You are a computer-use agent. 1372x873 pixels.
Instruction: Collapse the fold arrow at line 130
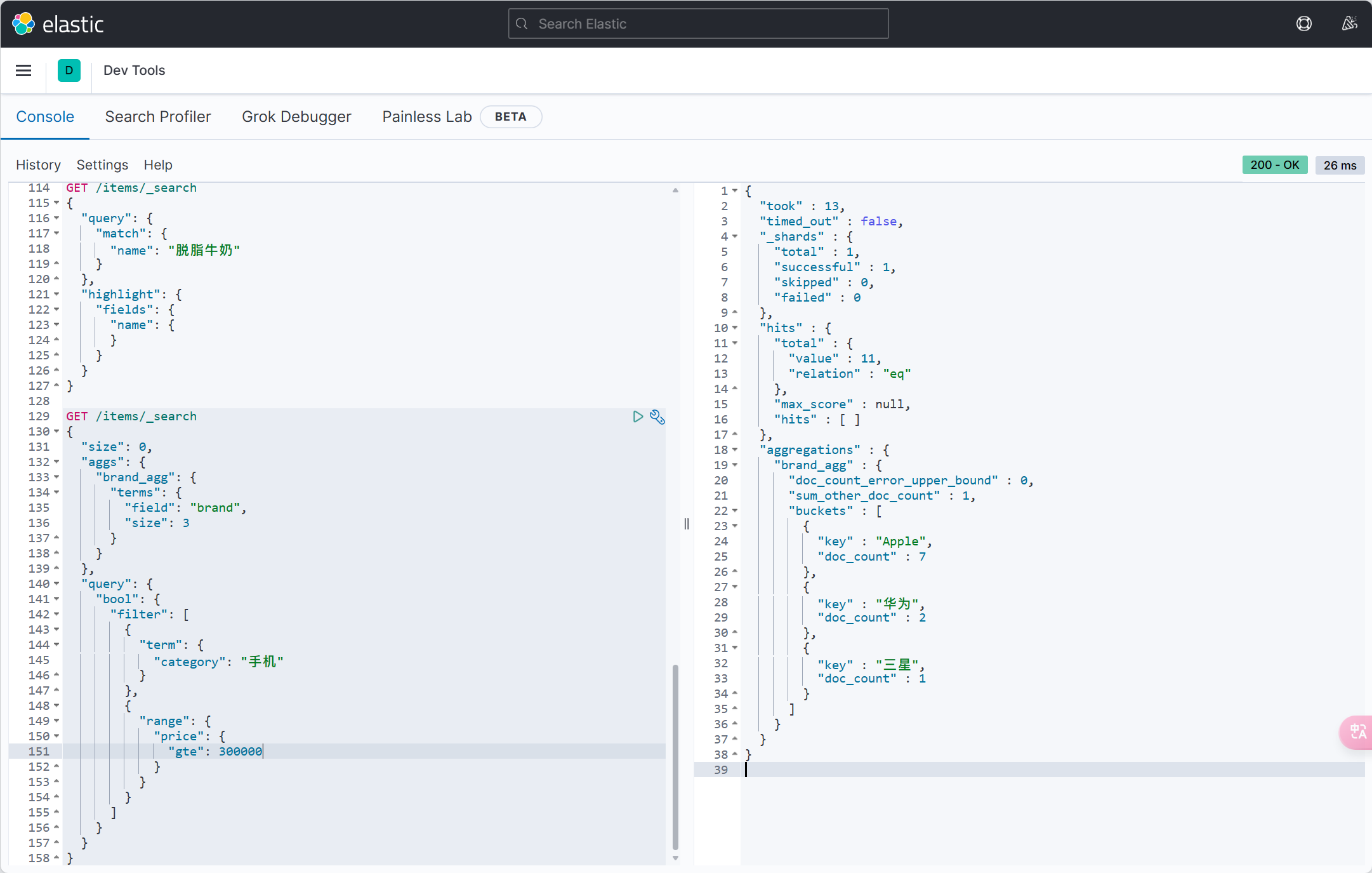pos(56,432)
